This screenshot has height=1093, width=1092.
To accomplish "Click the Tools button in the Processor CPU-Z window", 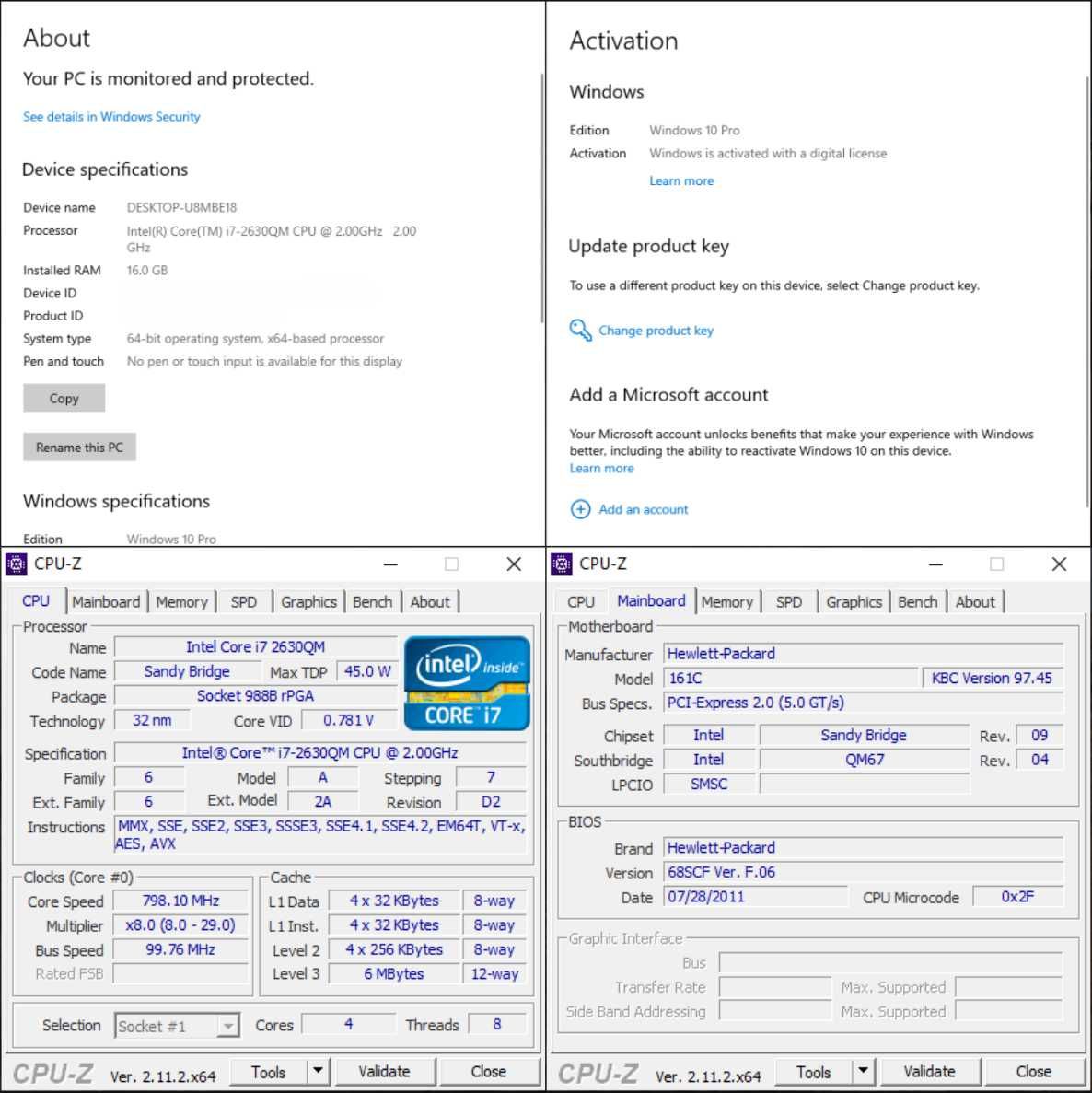I will [x=268, y=1072].
